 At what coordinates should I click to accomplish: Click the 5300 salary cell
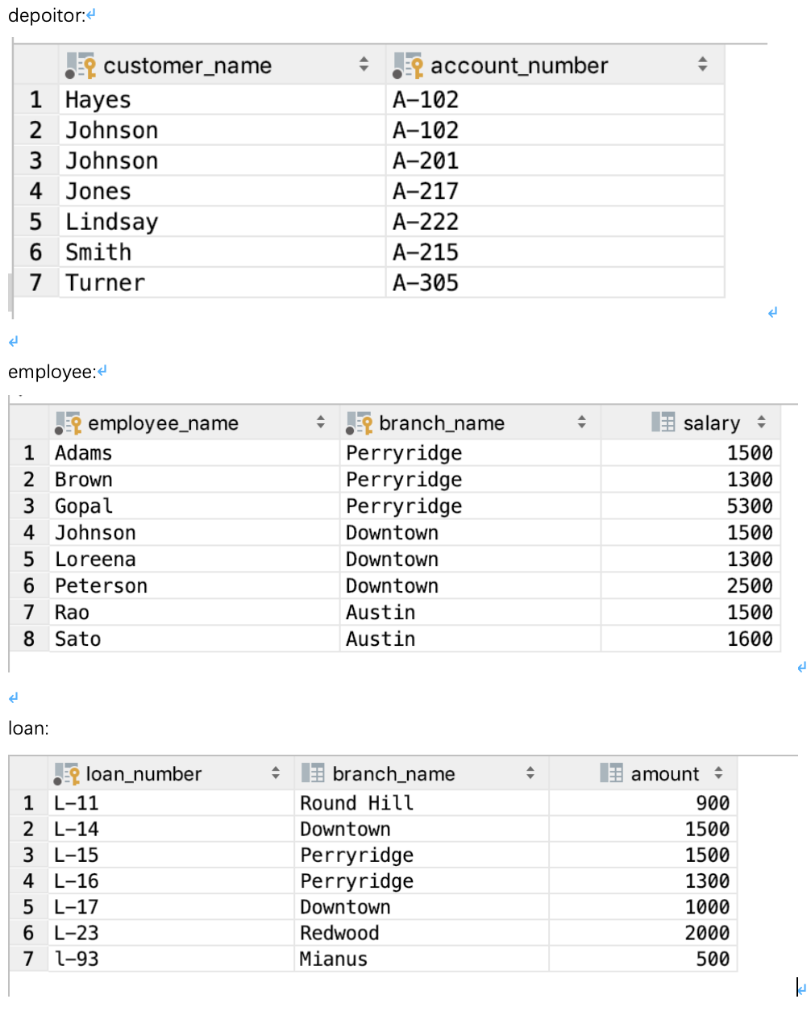tap(750, 506)
